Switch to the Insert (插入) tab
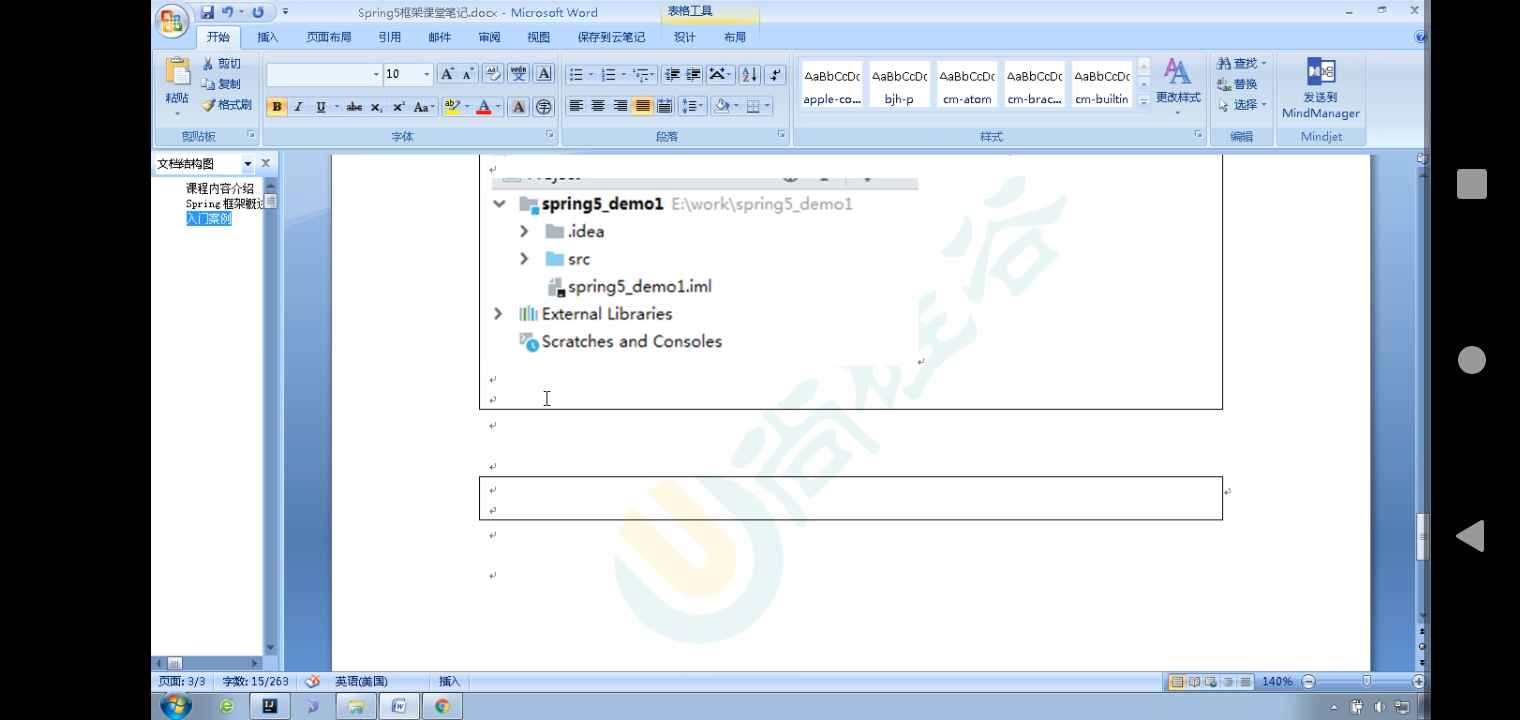This screenshot has width=1520, height=720. point(268,37)
